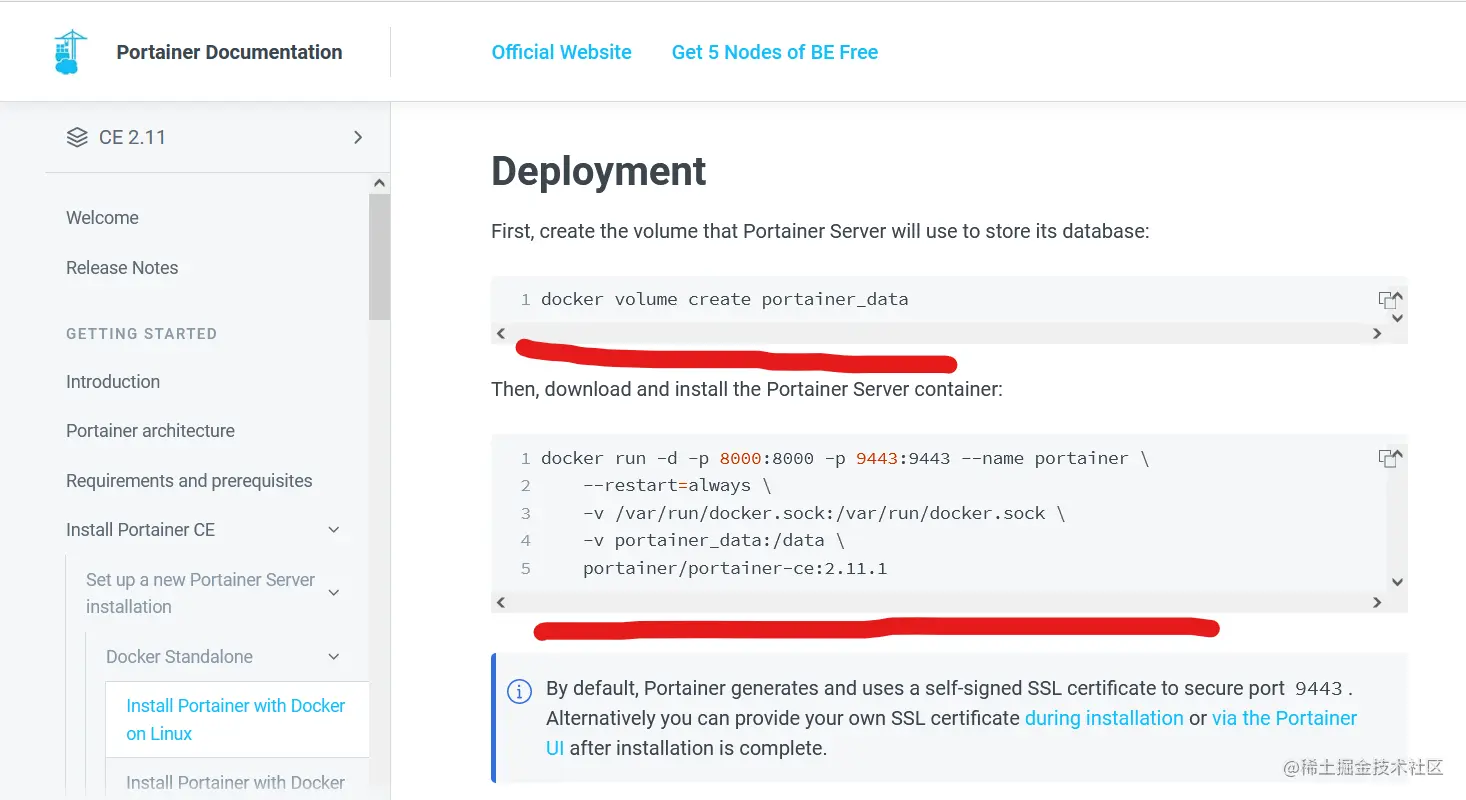Click right scroll arrow of docker run block
1466x800 pixels.
click(x=1377, y=603)
